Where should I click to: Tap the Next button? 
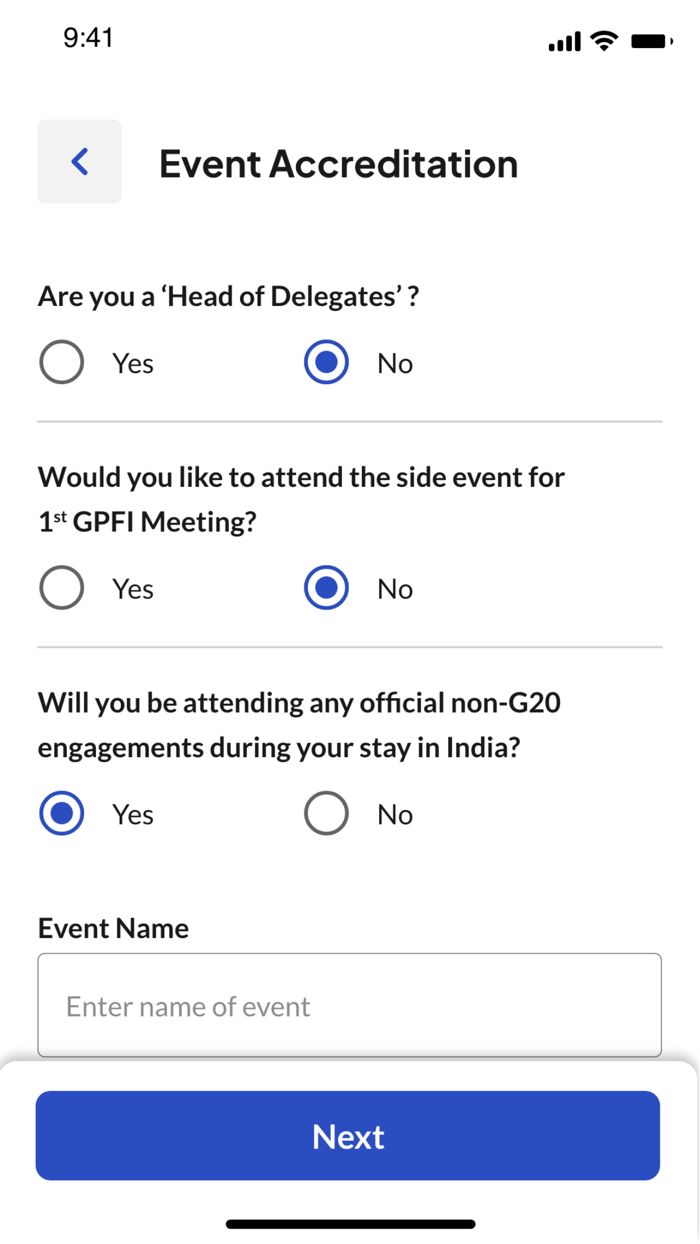pyautogui.click(x=348, y=1136)
